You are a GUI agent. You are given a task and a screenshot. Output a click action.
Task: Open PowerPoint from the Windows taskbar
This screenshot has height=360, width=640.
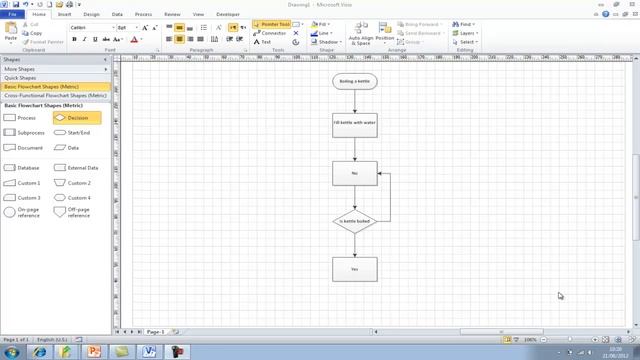pyautogui.click(x=94, y=351)
